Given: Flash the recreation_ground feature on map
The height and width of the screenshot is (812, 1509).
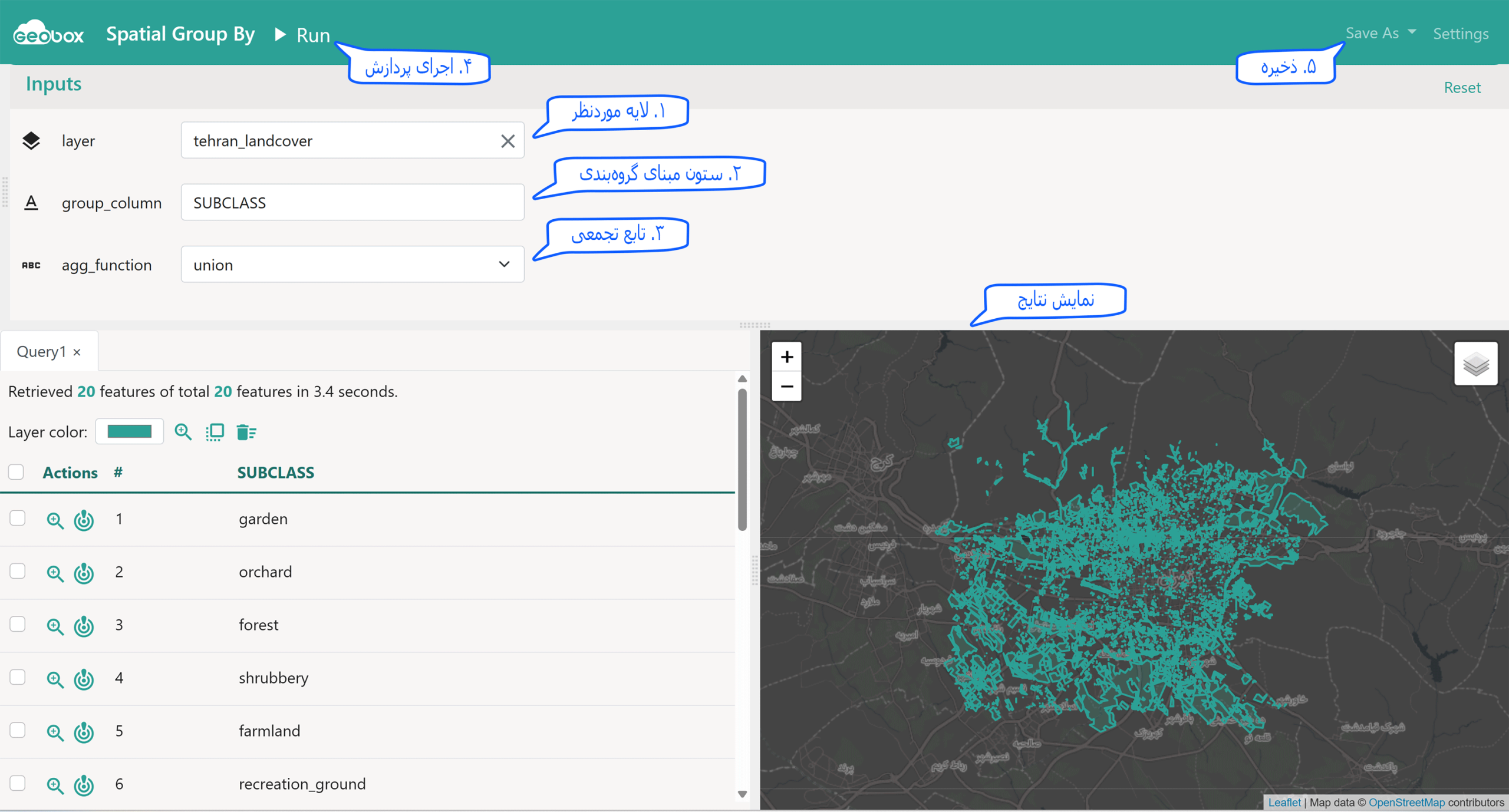Looking at the screenshot, I should tap(84, 785).
